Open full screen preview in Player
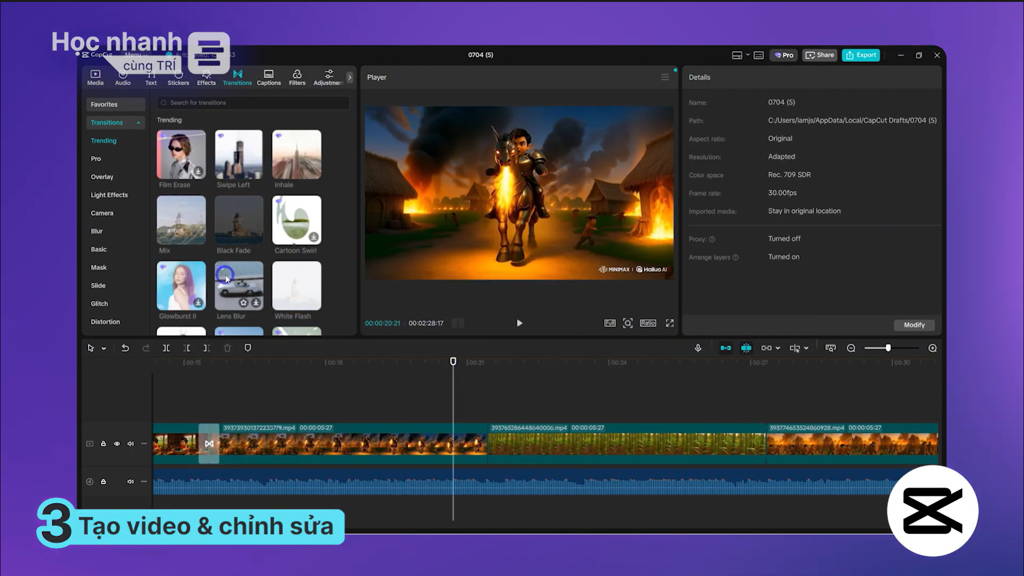 (669, 323)
